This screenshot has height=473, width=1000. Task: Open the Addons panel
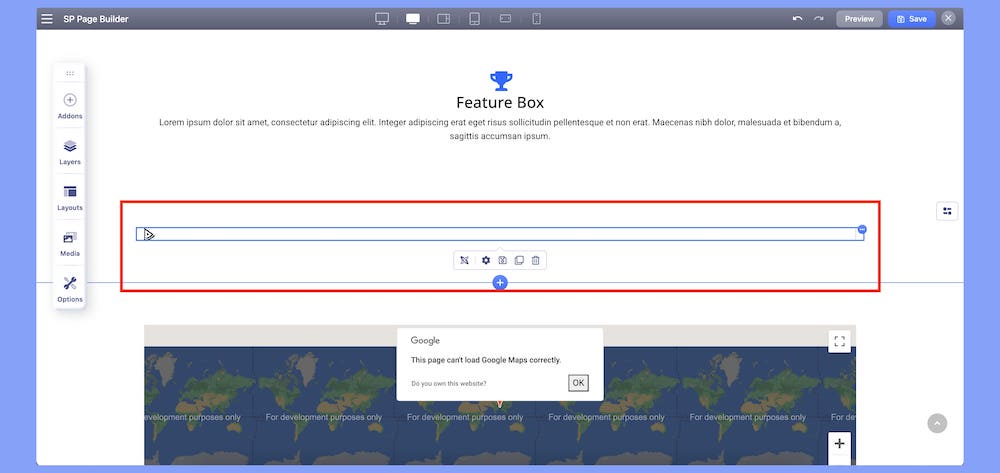(70, 105)
